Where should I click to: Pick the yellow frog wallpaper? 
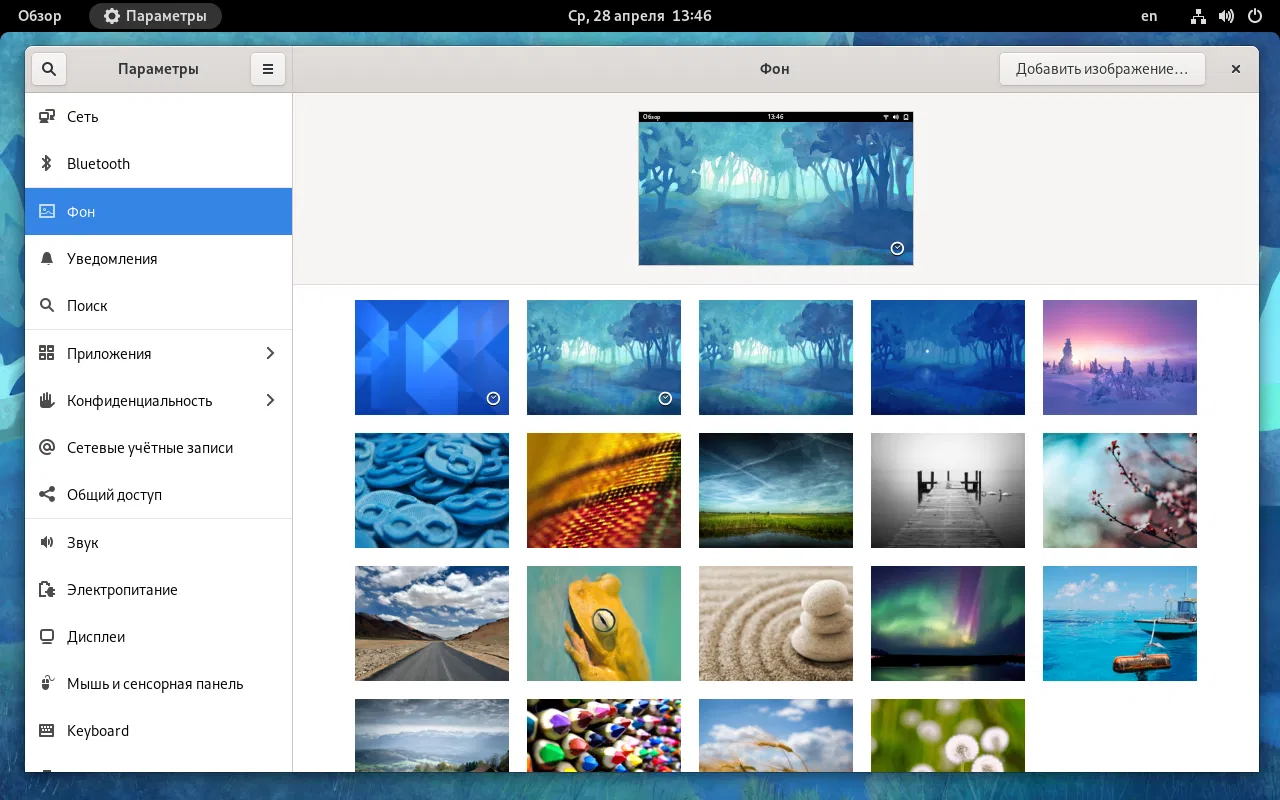tap(604, 623)
